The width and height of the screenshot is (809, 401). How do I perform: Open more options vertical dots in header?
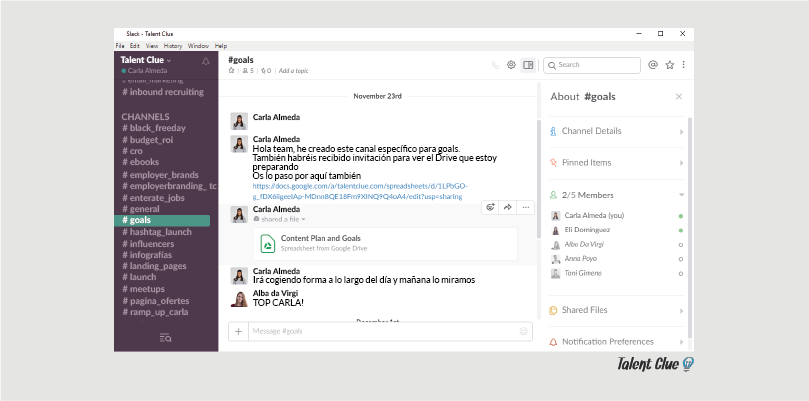point(684,65)
